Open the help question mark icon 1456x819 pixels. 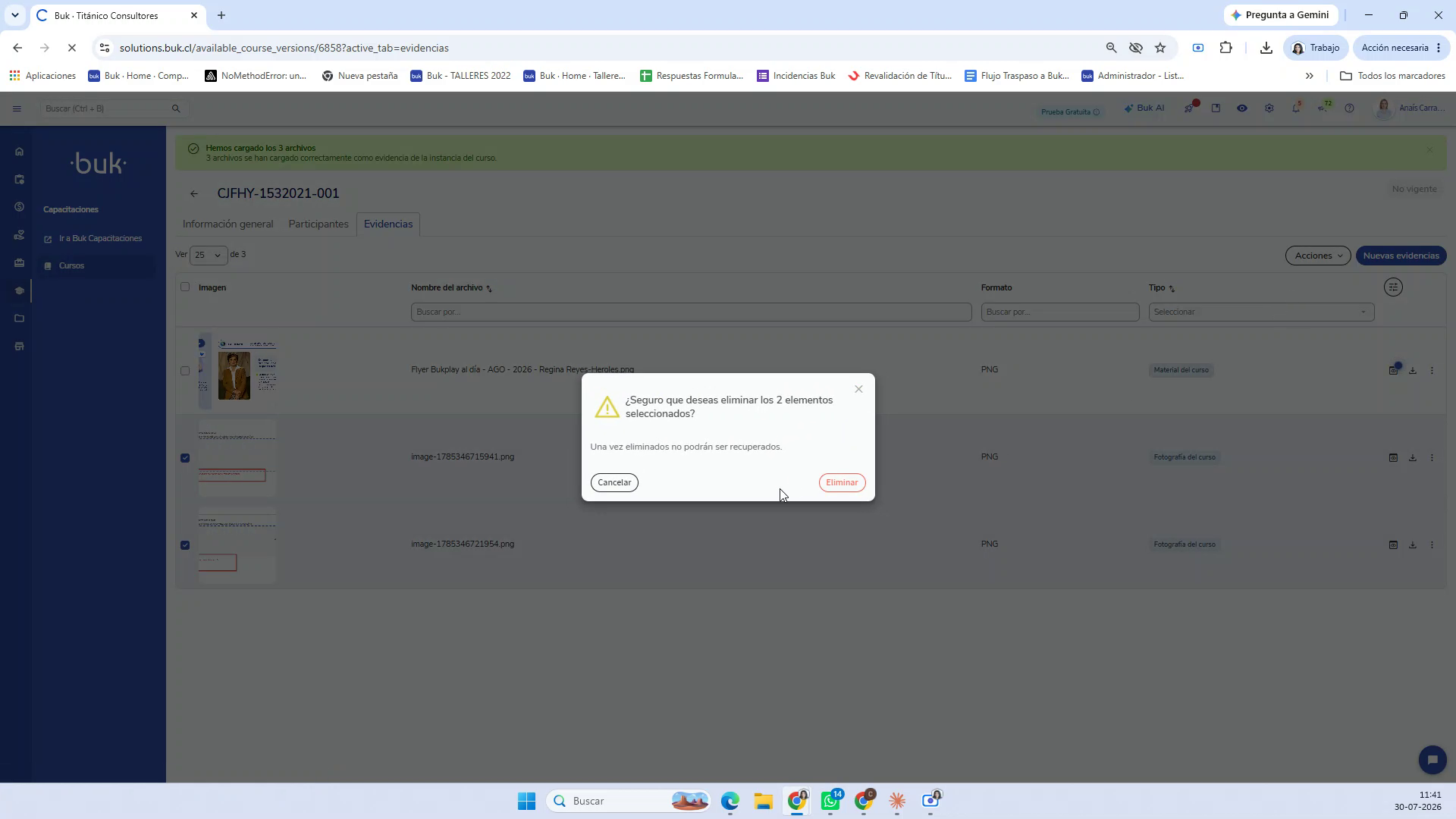coord(1349,108)
